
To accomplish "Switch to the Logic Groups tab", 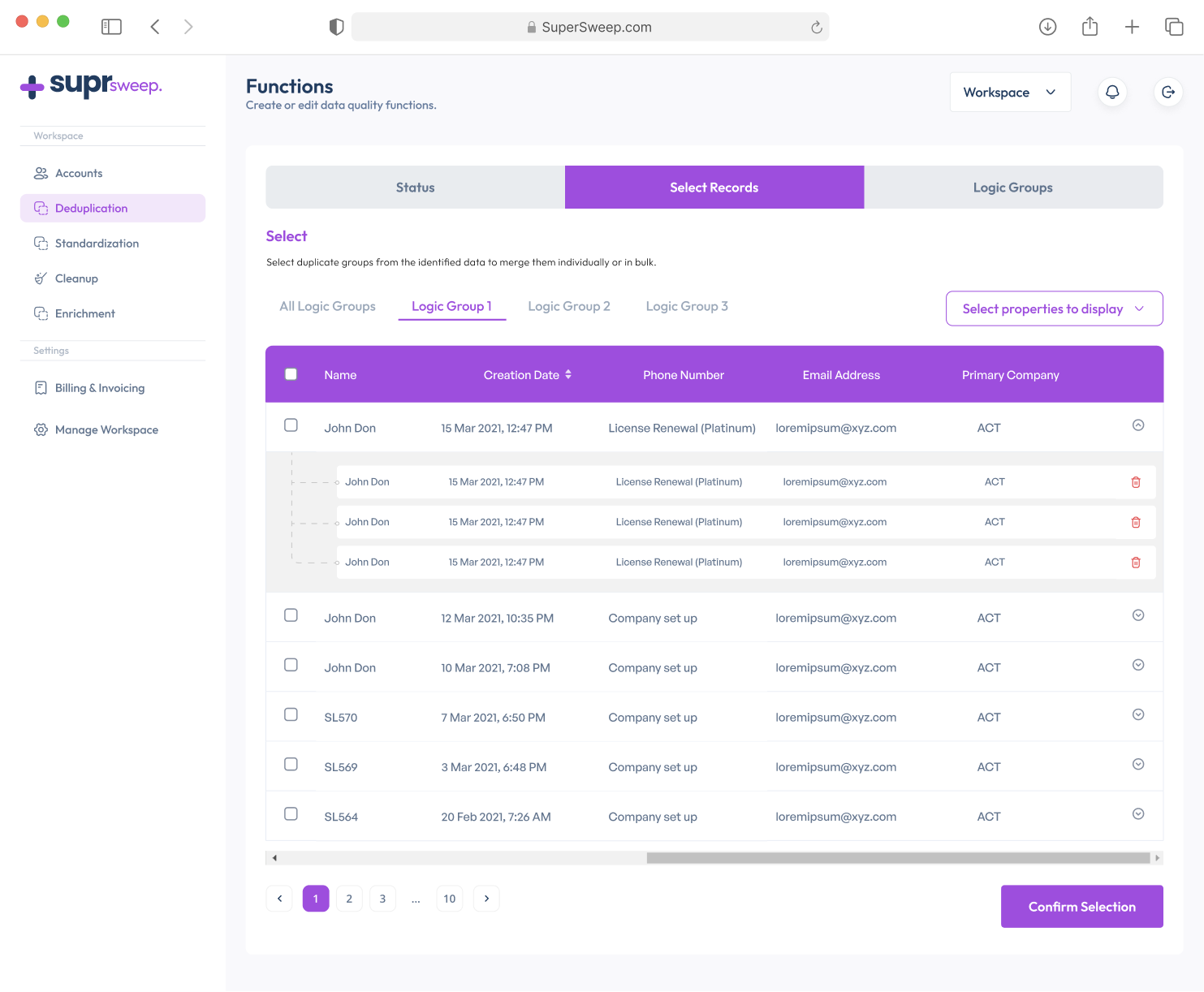I will 1012,188.
